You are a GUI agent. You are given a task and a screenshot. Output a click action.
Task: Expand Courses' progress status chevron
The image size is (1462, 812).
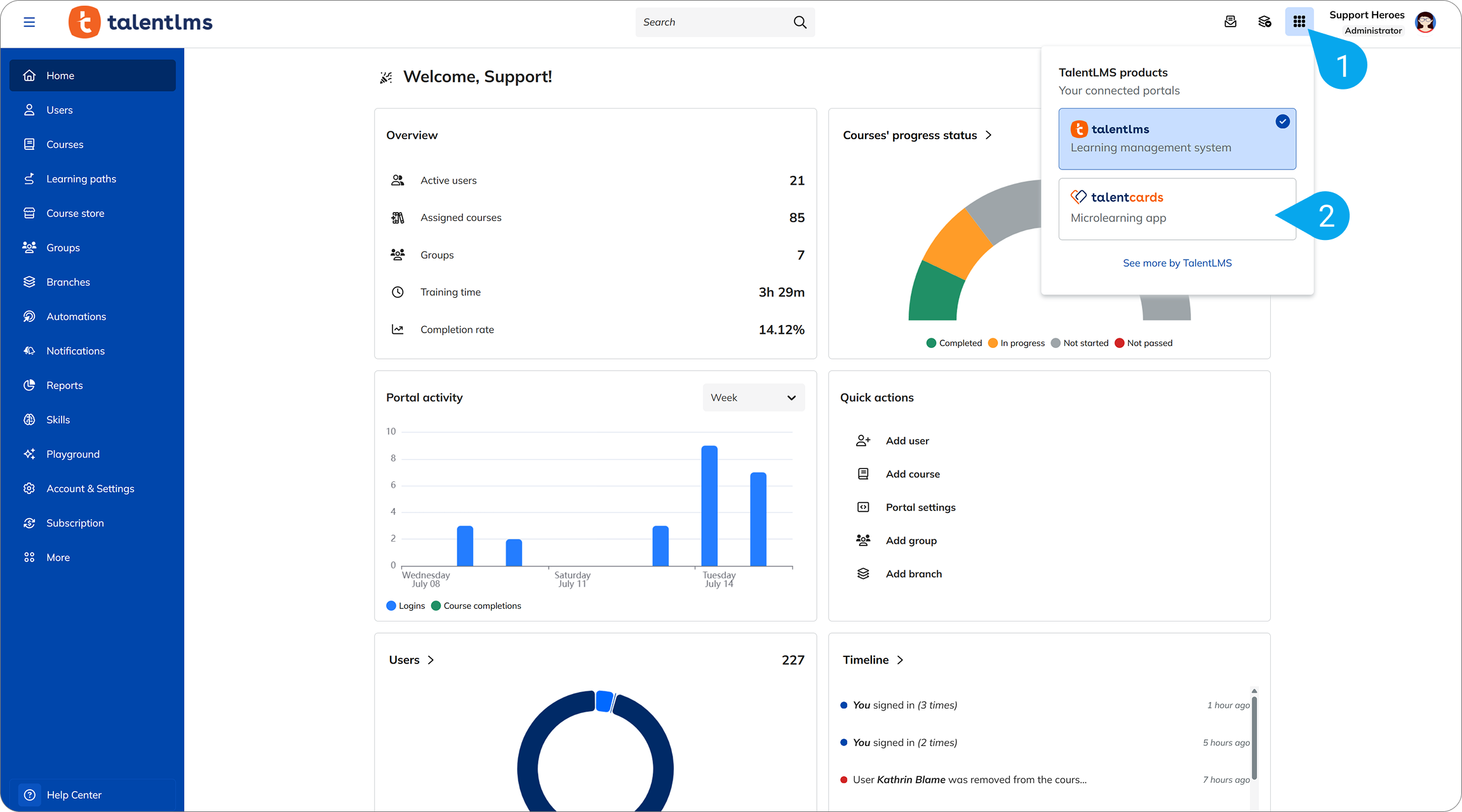[988, 135]
